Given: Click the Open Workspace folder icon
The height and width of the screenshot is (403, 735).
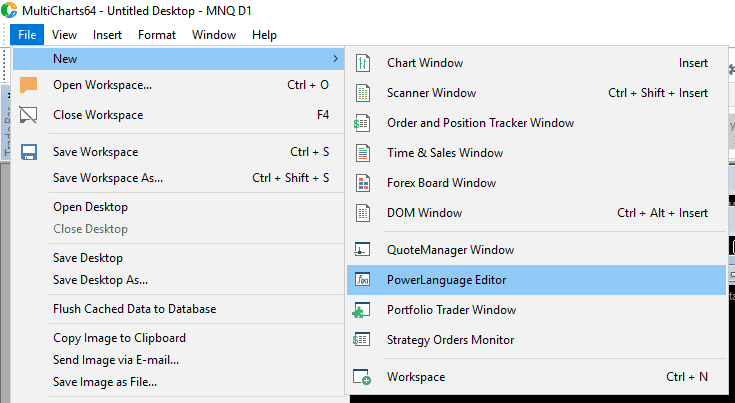Looking at the screenshot, I should [x=29, y=85].
